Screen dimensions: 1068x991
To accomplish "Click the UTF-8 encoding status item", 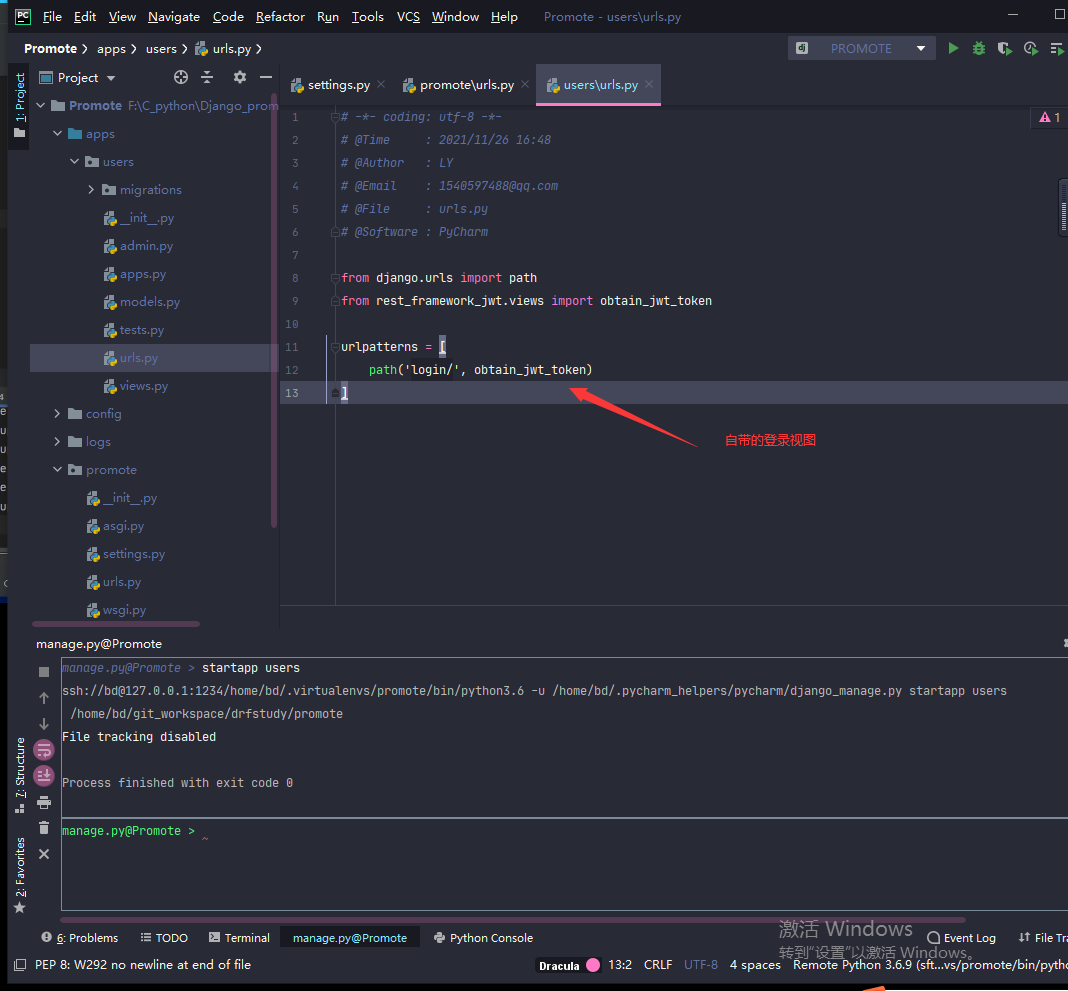I will [701, 965].
